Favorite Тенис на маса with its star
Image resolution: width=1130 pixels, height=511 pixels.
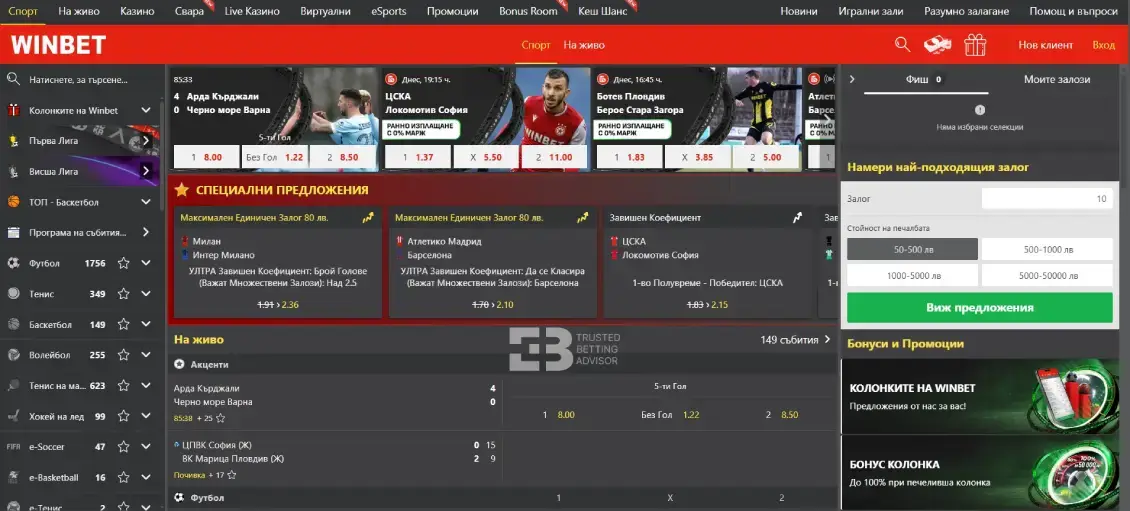(123, 386)
